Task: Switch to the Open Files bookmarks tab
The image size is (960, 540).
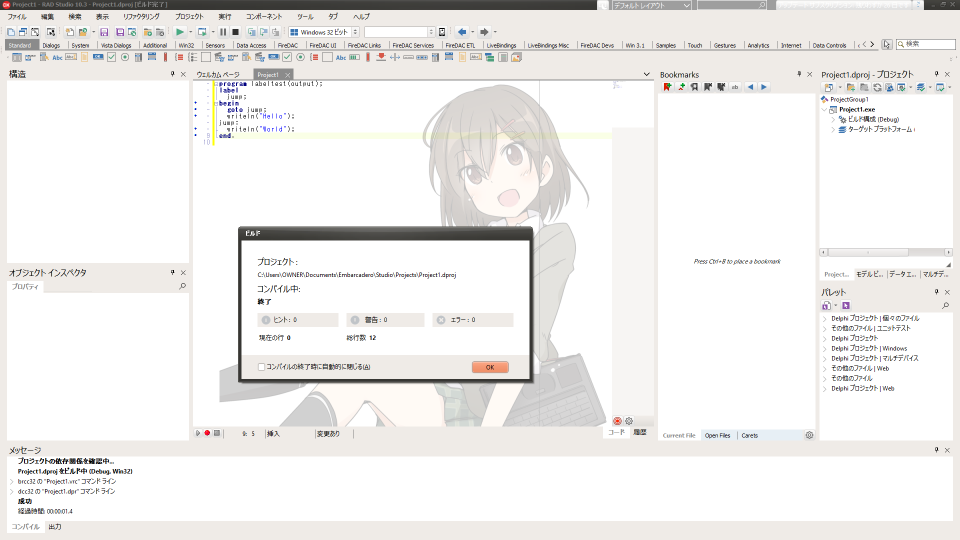Action: (717, 435)
